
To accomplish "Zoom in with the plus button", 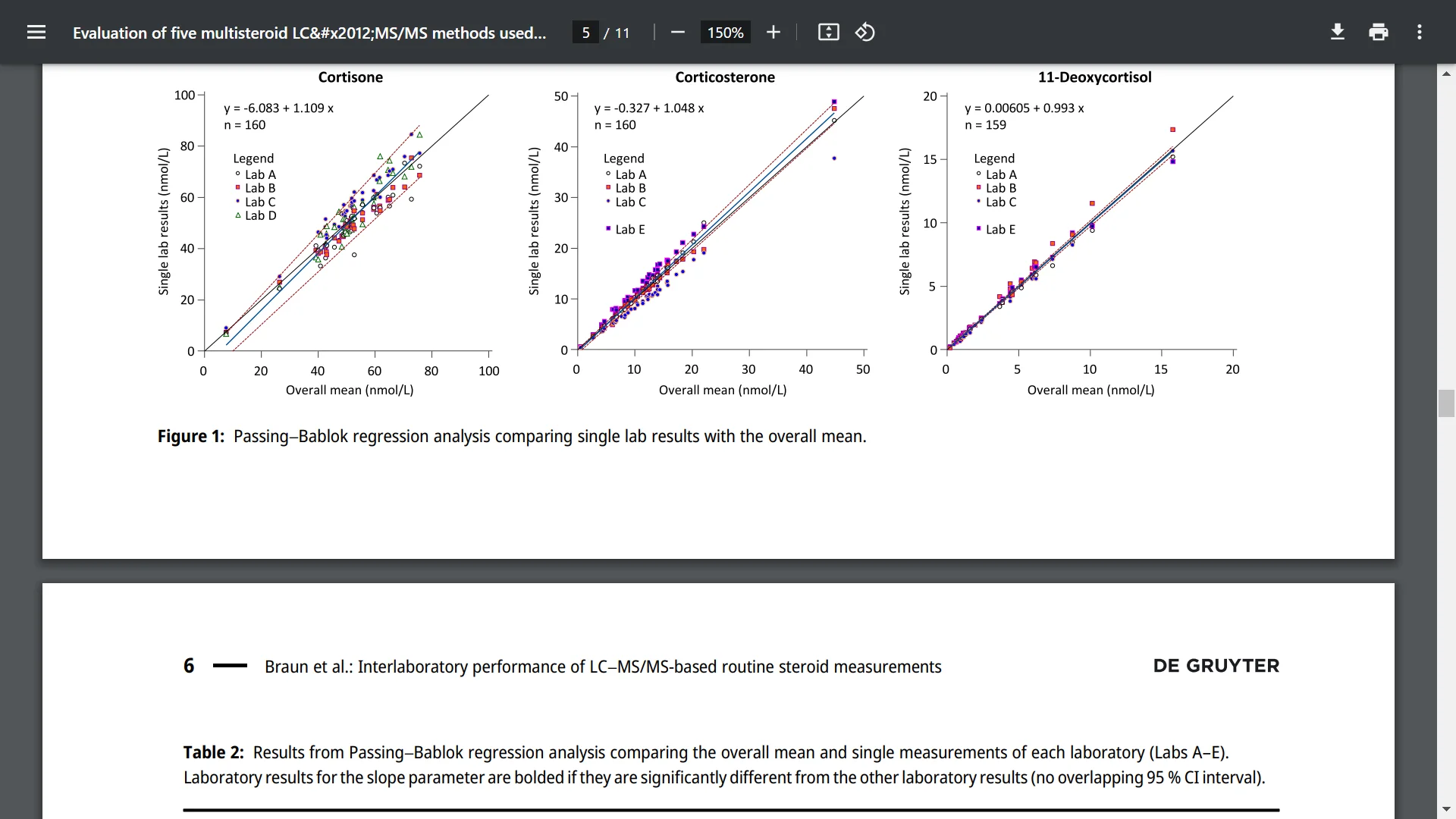I will (773, 33).
